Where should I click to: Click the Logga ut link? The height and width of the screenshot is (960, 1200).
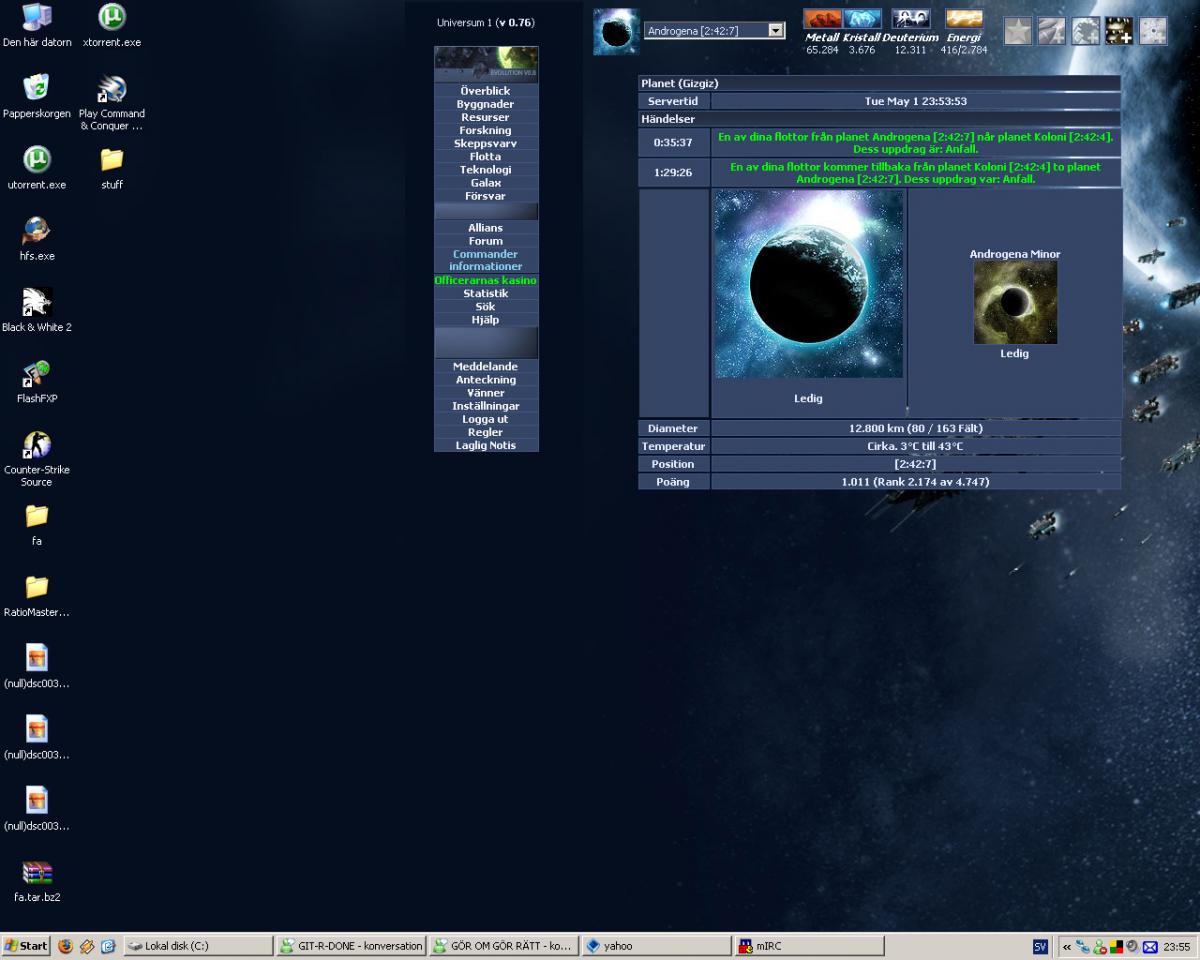pyautogui.click(x=485, y=419)
